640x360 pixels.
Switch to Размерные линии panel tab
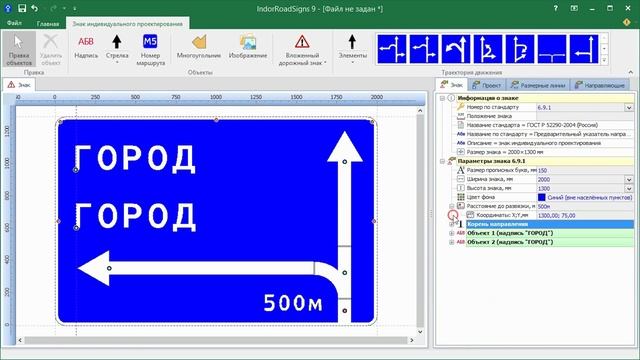[538, 85]
